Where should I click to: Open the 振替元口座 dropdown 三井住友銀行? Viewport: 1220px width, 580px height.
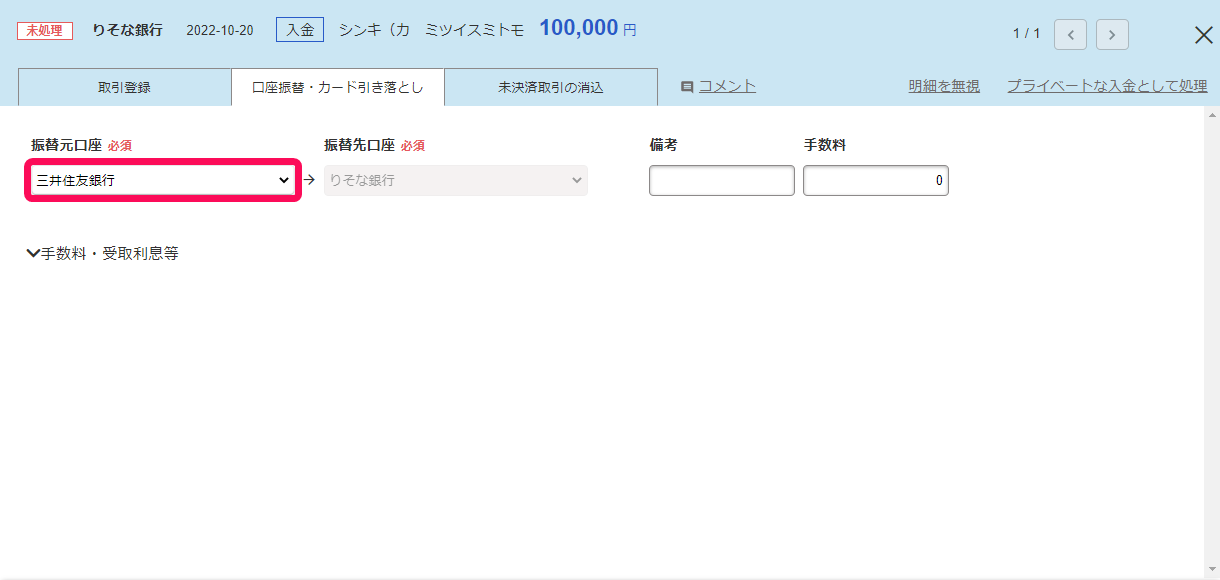163,180
